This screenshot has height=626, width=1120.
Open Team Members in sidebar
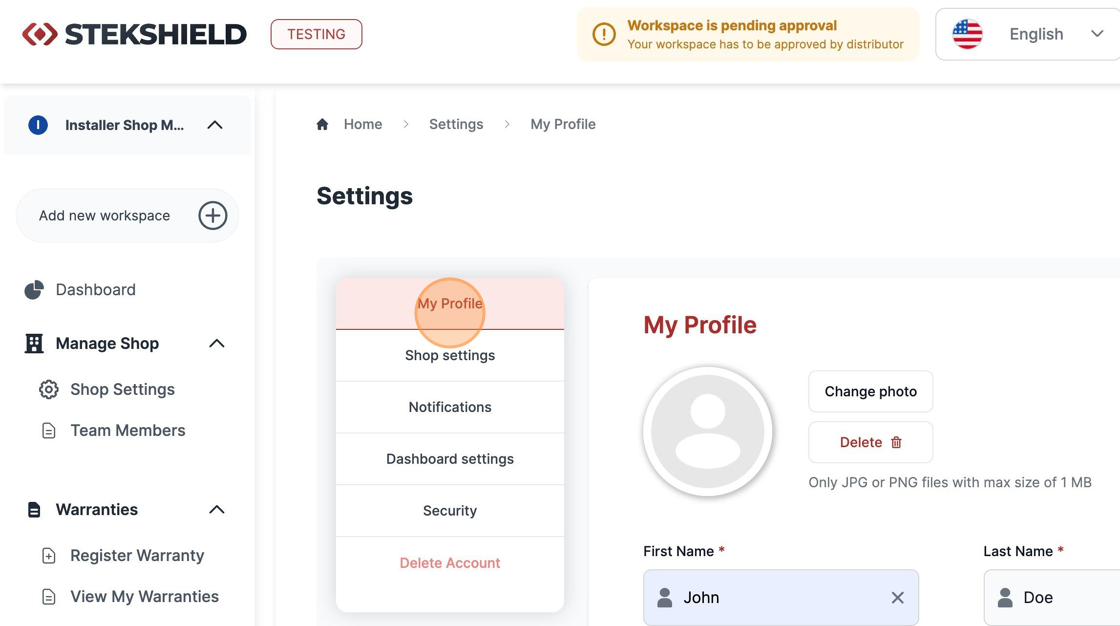128,431
